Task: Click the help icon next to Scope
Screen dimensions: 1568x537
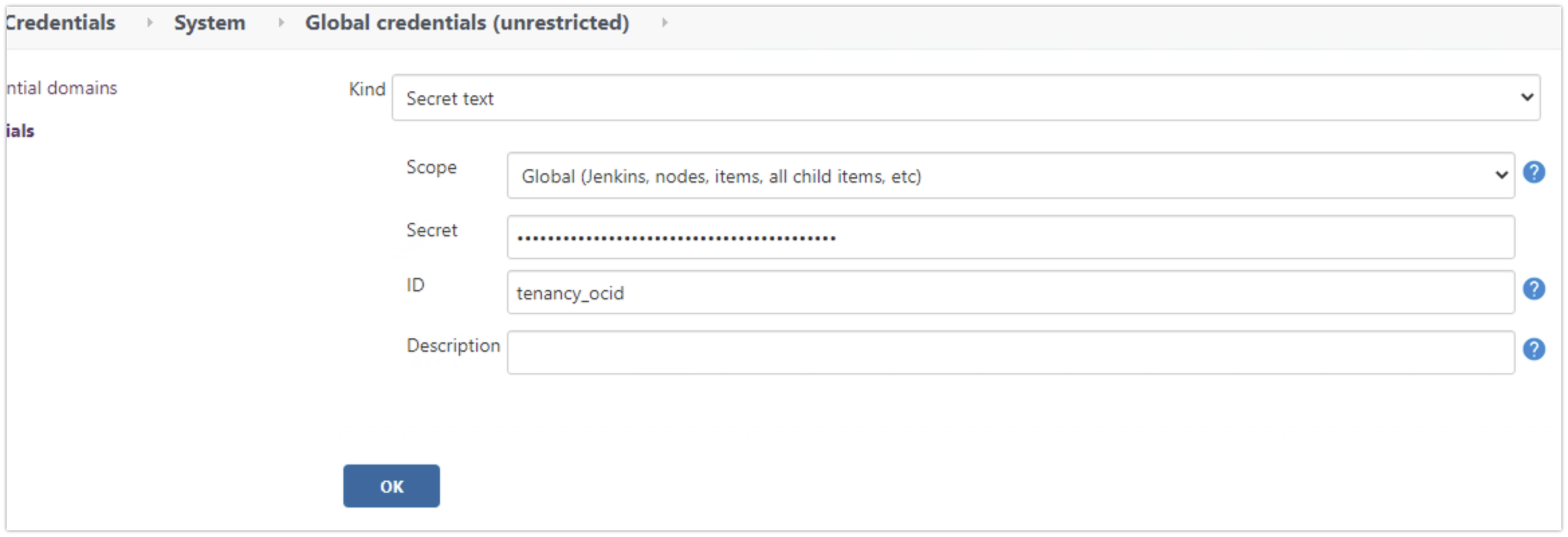Action: tap(1534, 173)
